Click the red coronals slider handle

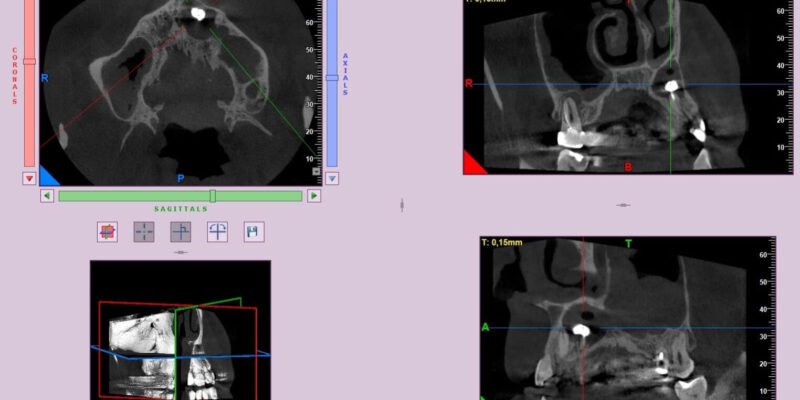(30, 61)
